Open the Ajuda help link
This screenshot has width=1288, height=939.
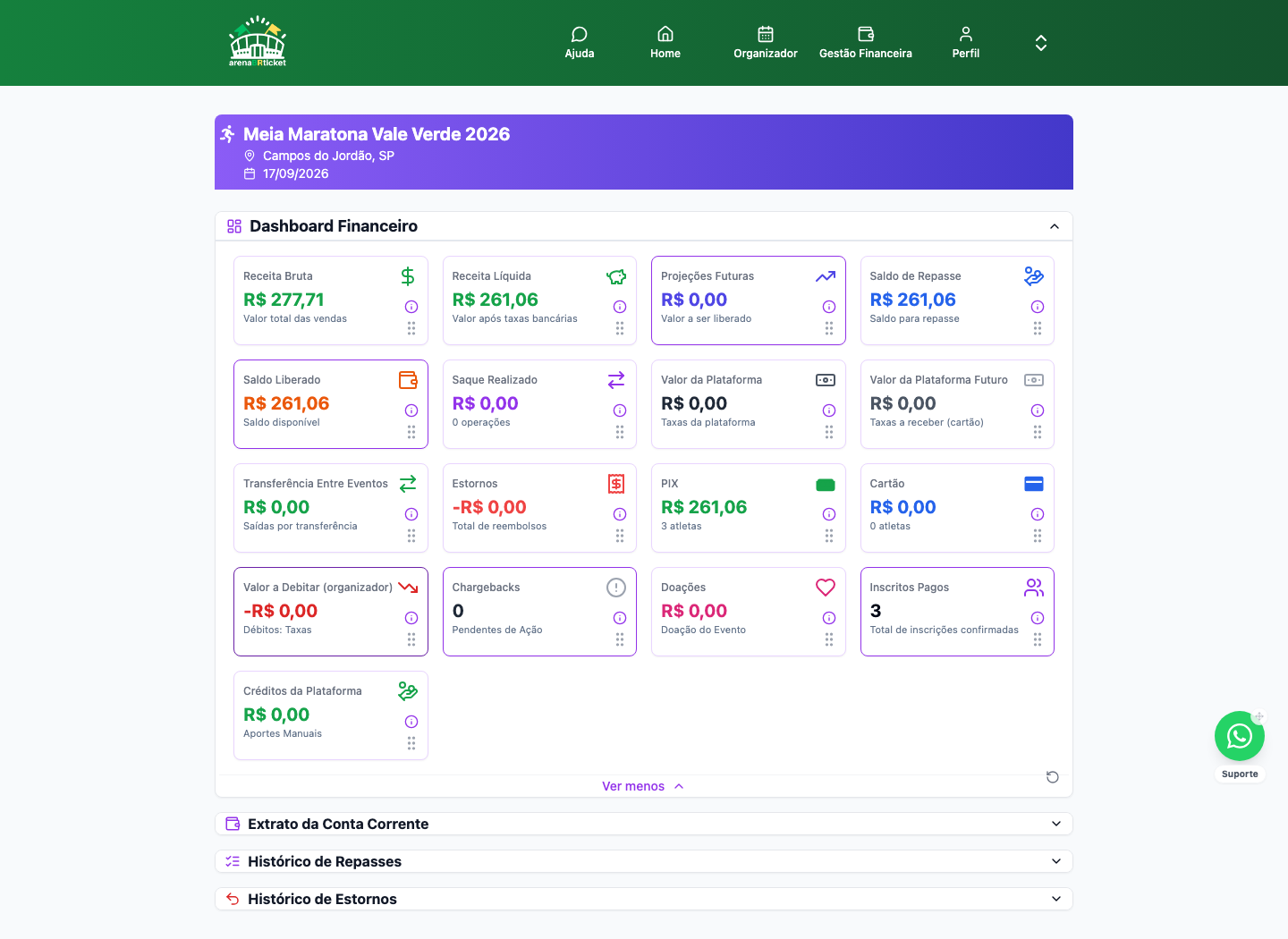(580, 43)
